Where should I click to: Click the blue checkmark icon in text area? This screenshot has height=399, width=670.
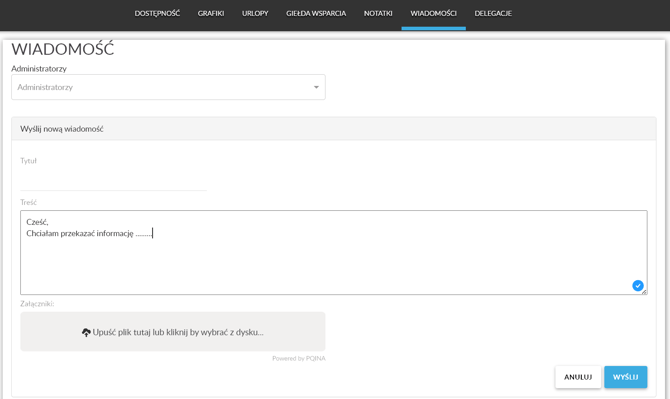point(638,285)
